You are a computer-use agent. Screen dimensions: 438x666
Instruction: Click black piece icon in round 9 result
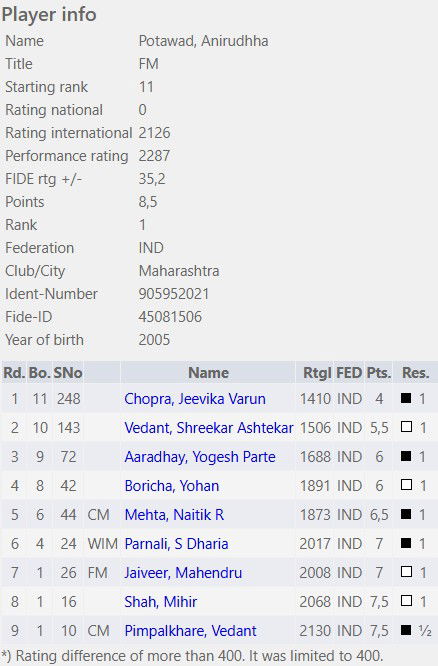tap(406, 630)
